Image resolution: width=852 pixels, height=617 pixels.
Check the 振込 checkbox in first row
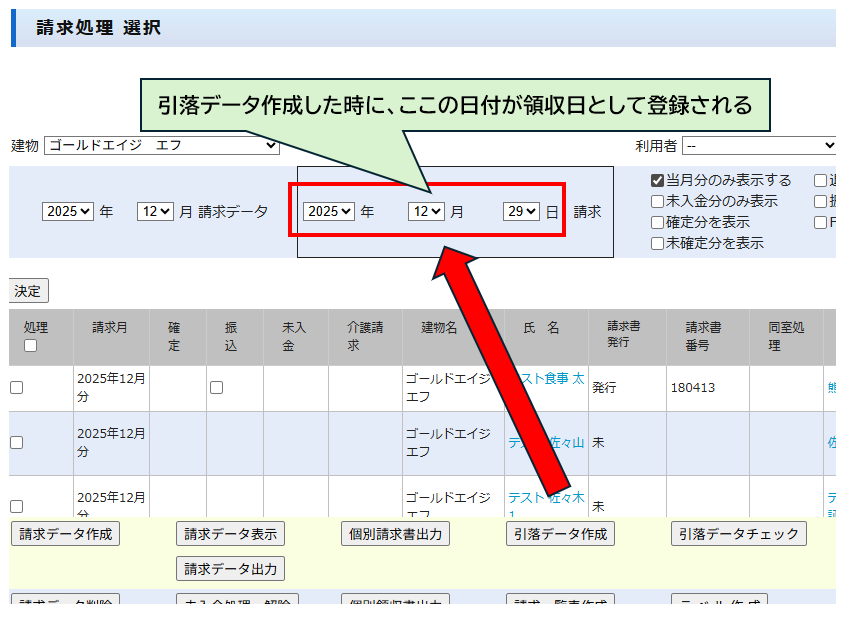pos(216,388)
